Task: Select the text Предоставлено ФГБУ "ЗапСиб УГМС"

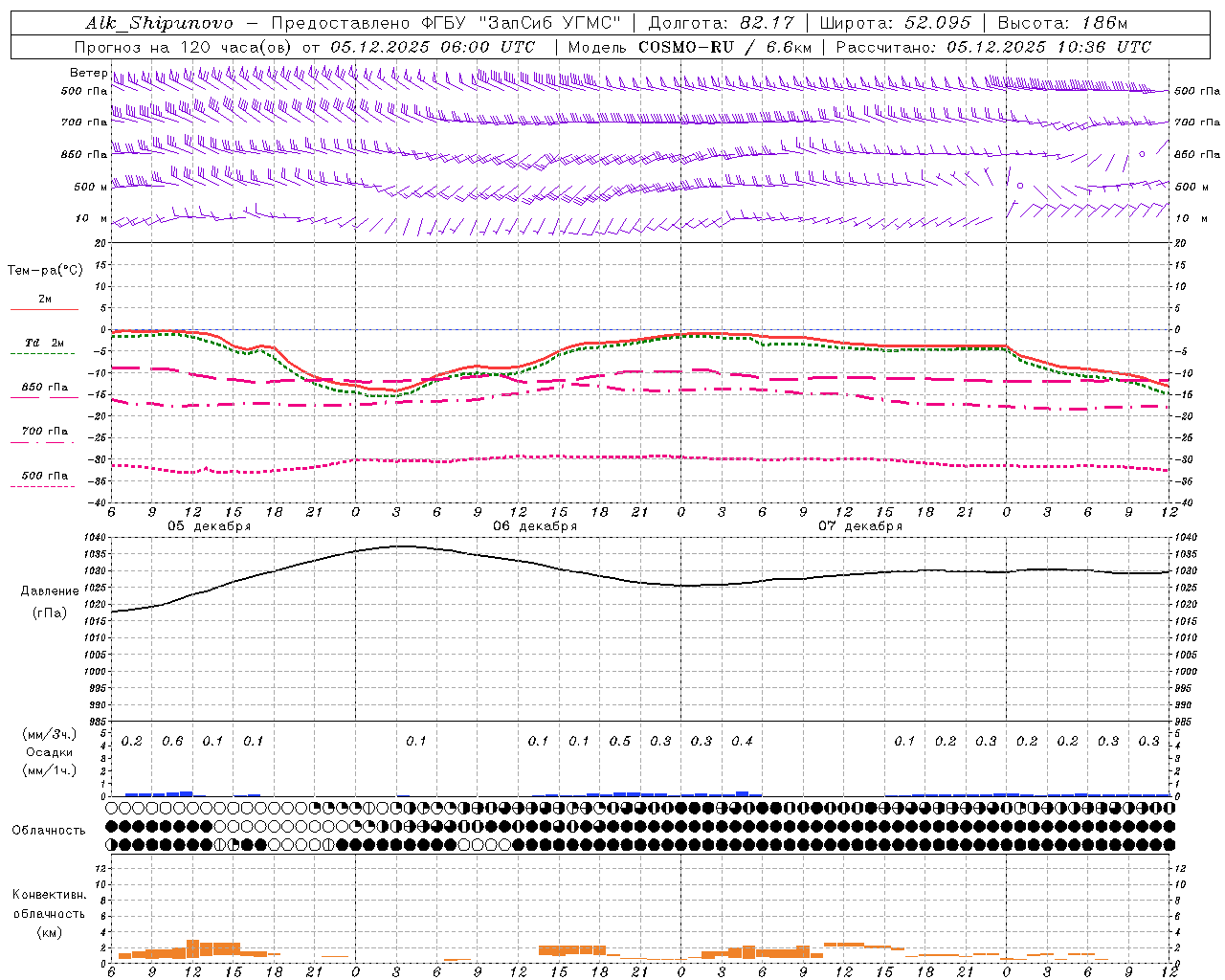Action: point(447,23)
